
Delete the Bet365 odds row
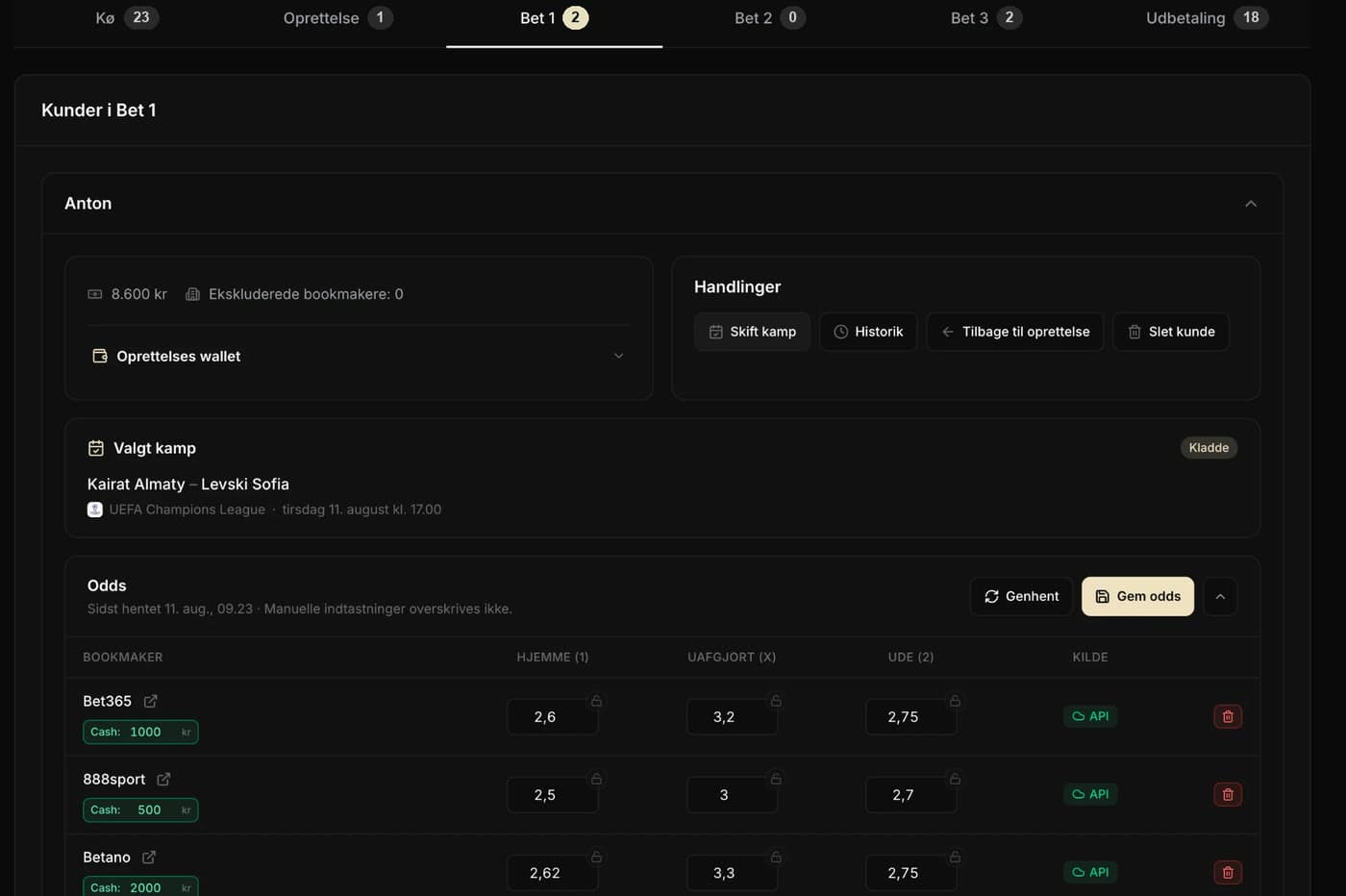pos(1228,716)
